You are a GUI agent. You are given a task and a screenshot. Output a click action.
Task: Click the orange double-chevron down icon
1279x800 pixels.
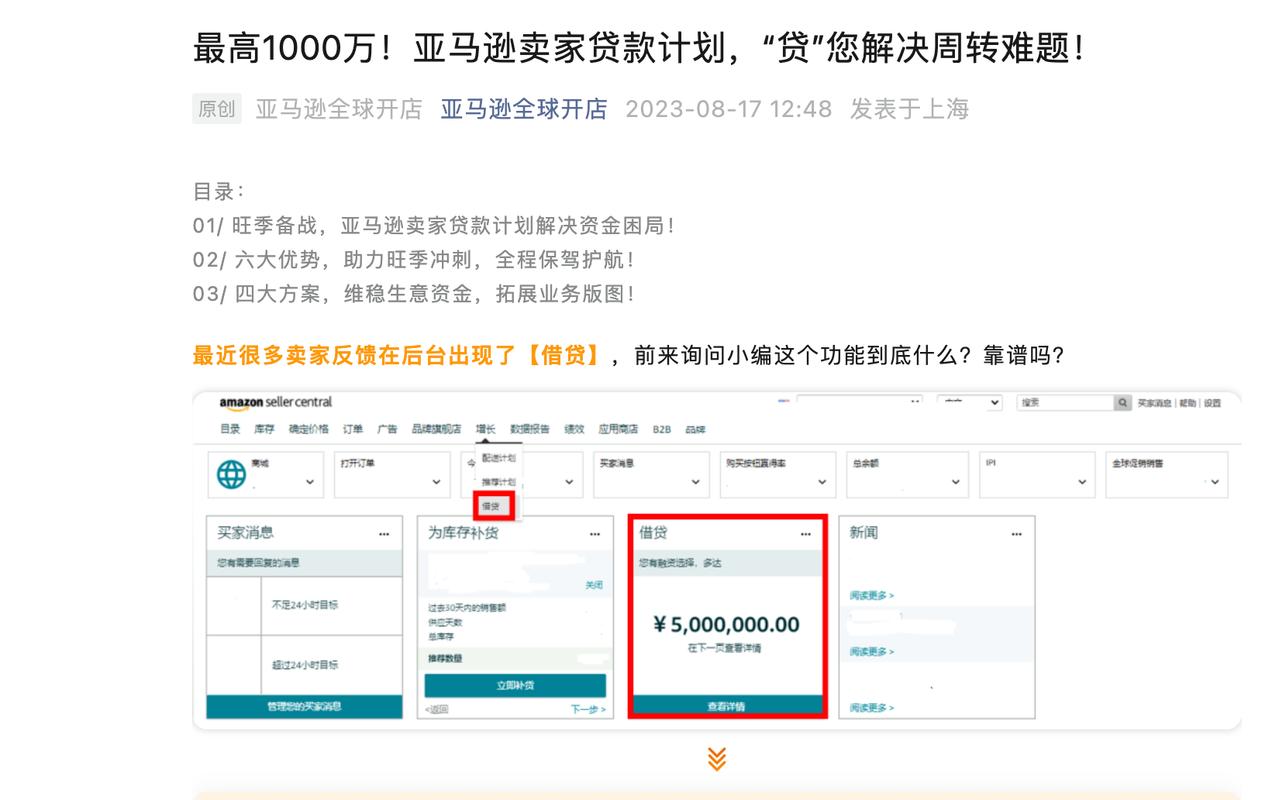click(716, 759)
